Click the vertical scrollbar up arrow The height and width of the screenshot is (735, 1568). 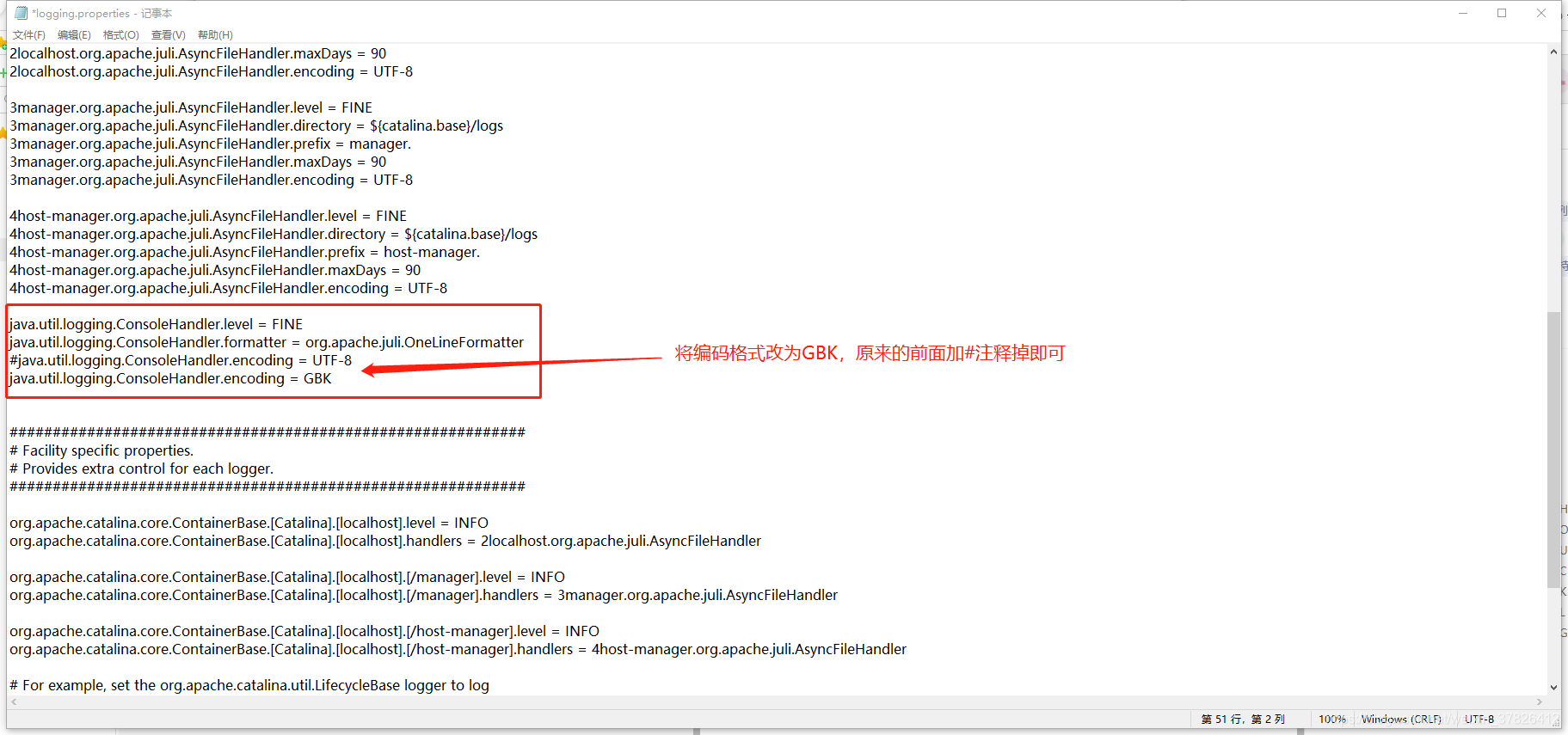point(1553,52)
